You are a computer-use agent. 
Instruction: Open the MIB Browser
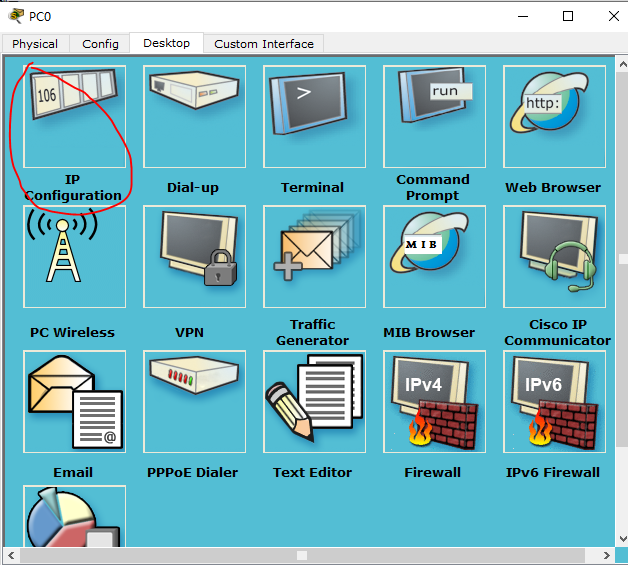tap(435, 257)
